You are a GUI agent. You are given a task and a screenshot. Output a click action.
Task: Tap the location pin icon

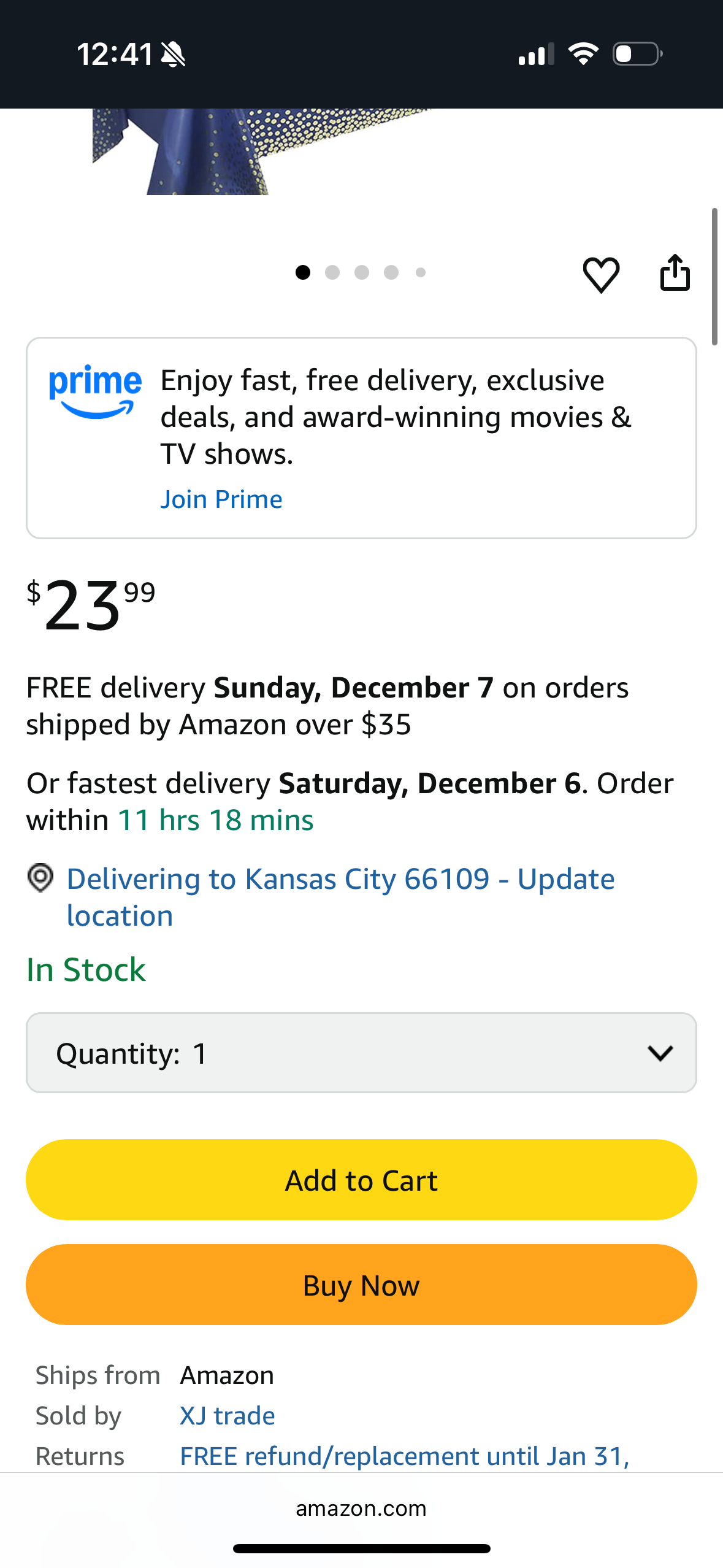[x=40, y=878]
